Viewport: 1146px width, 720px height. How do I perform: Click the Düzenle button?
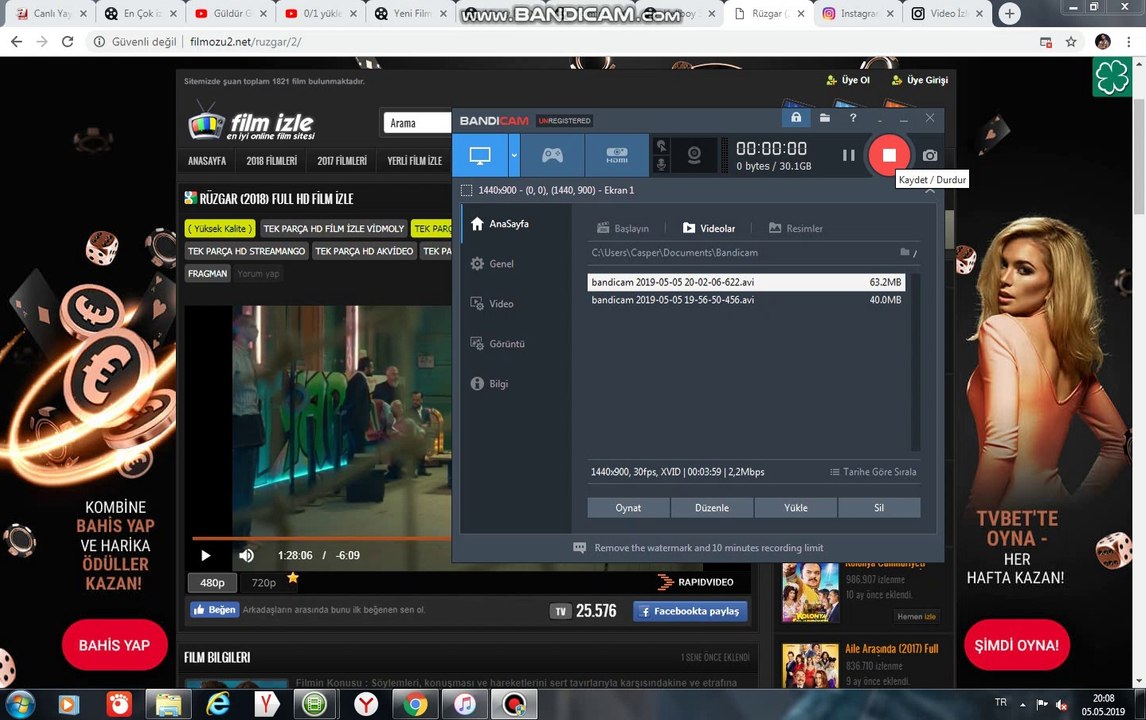tap(712, 508)
